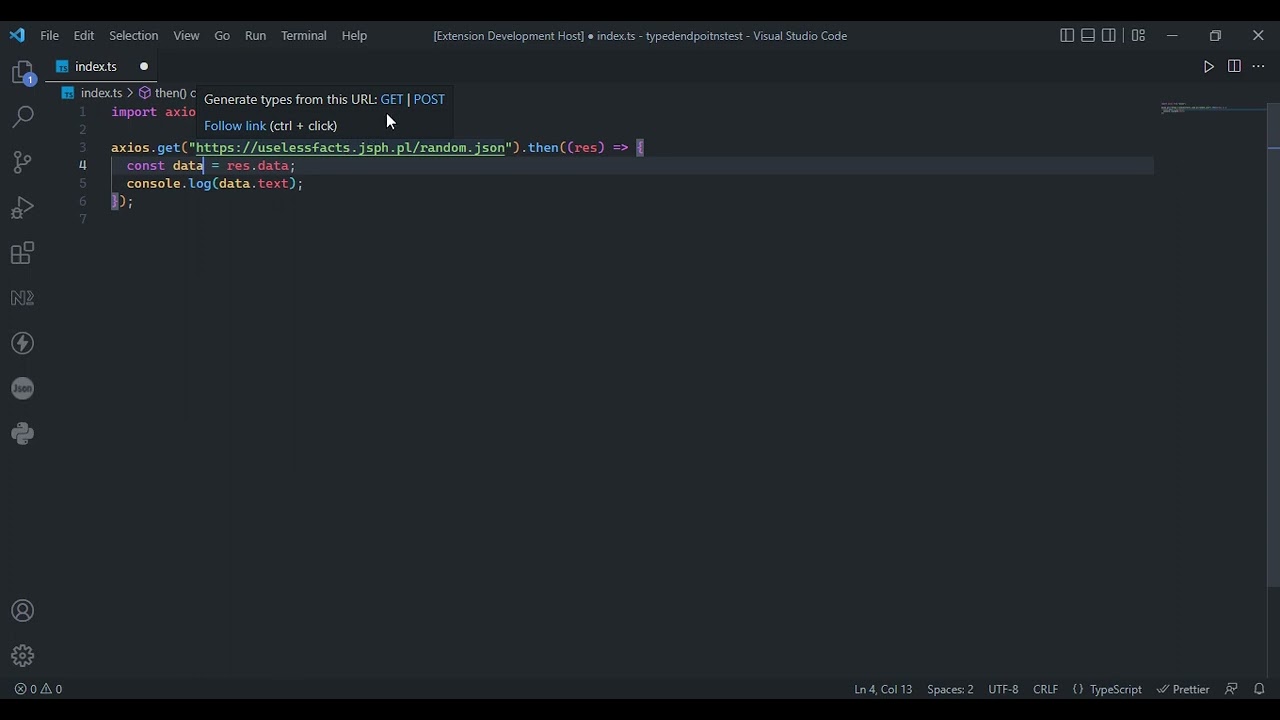Click index.ts in the breadcrumb

click(101, 93)
